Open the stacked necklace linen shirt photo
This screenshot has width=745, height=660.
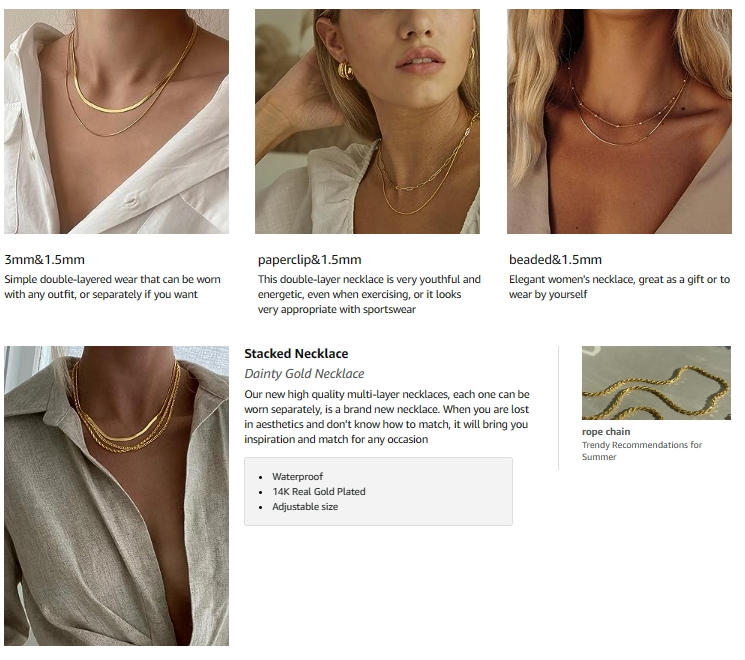pyautogui.click(x=116, y=496)
